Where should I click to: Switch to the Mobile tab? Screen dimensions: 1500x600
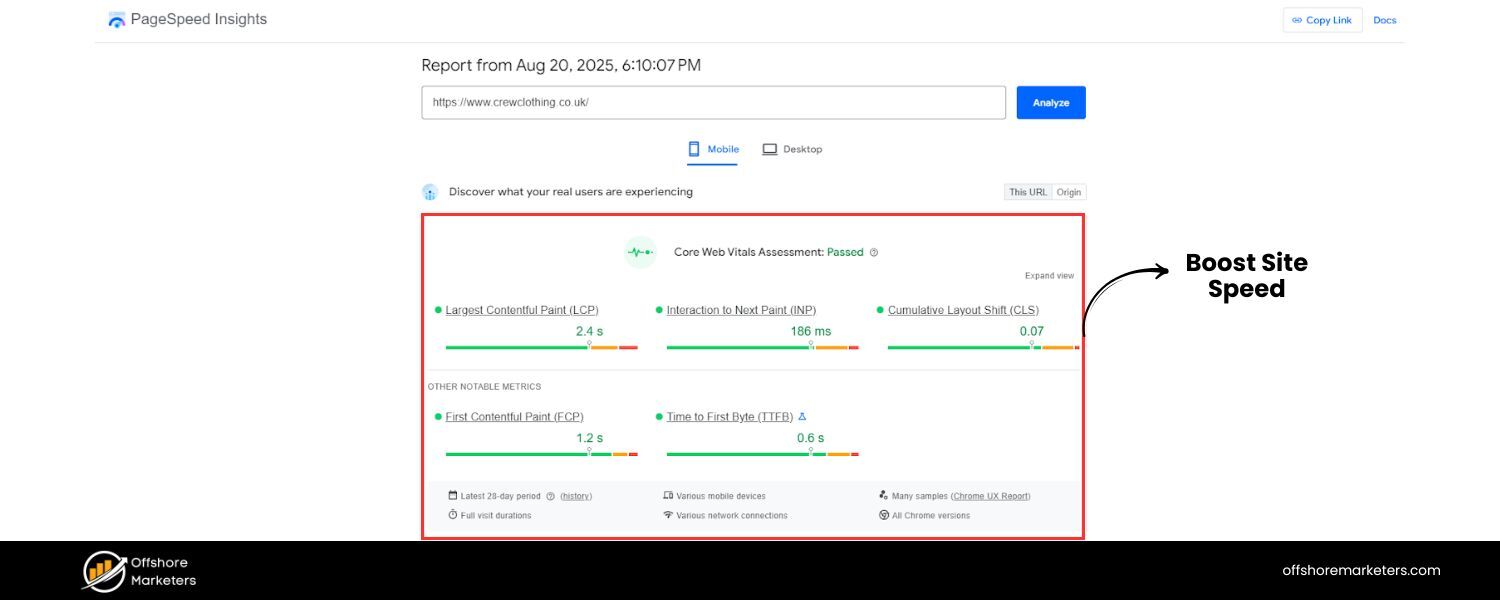point(713,149)
